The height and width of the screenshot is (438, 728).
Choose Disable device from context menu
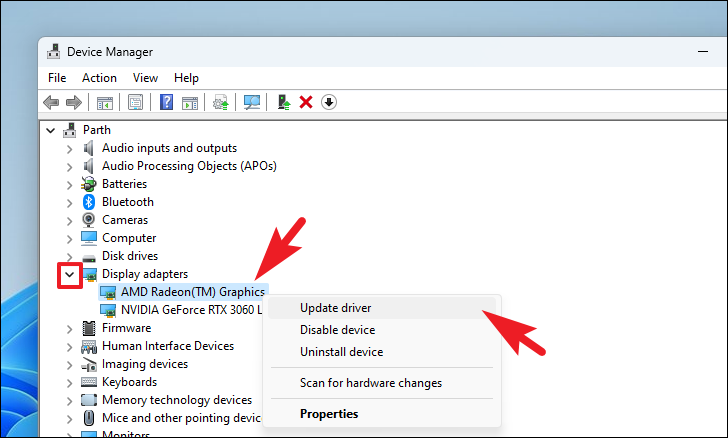[x=382, y=330]
